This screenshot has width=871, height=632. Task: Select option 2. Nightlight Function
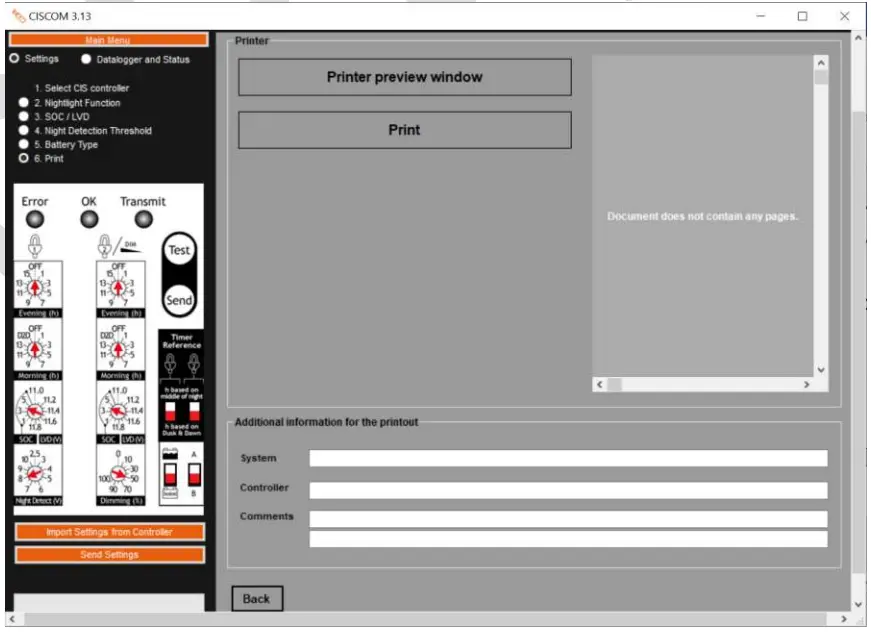point(25,104)
